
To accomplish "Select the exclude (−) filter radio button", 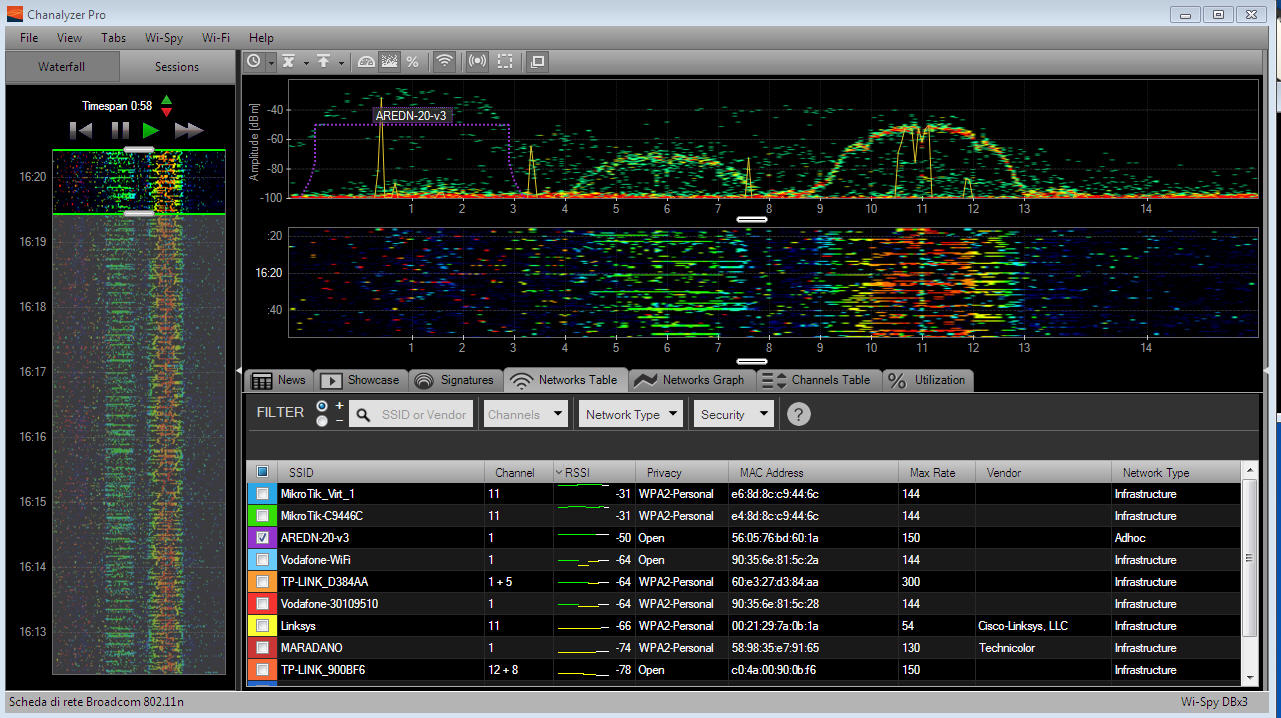I will (322, 421).
